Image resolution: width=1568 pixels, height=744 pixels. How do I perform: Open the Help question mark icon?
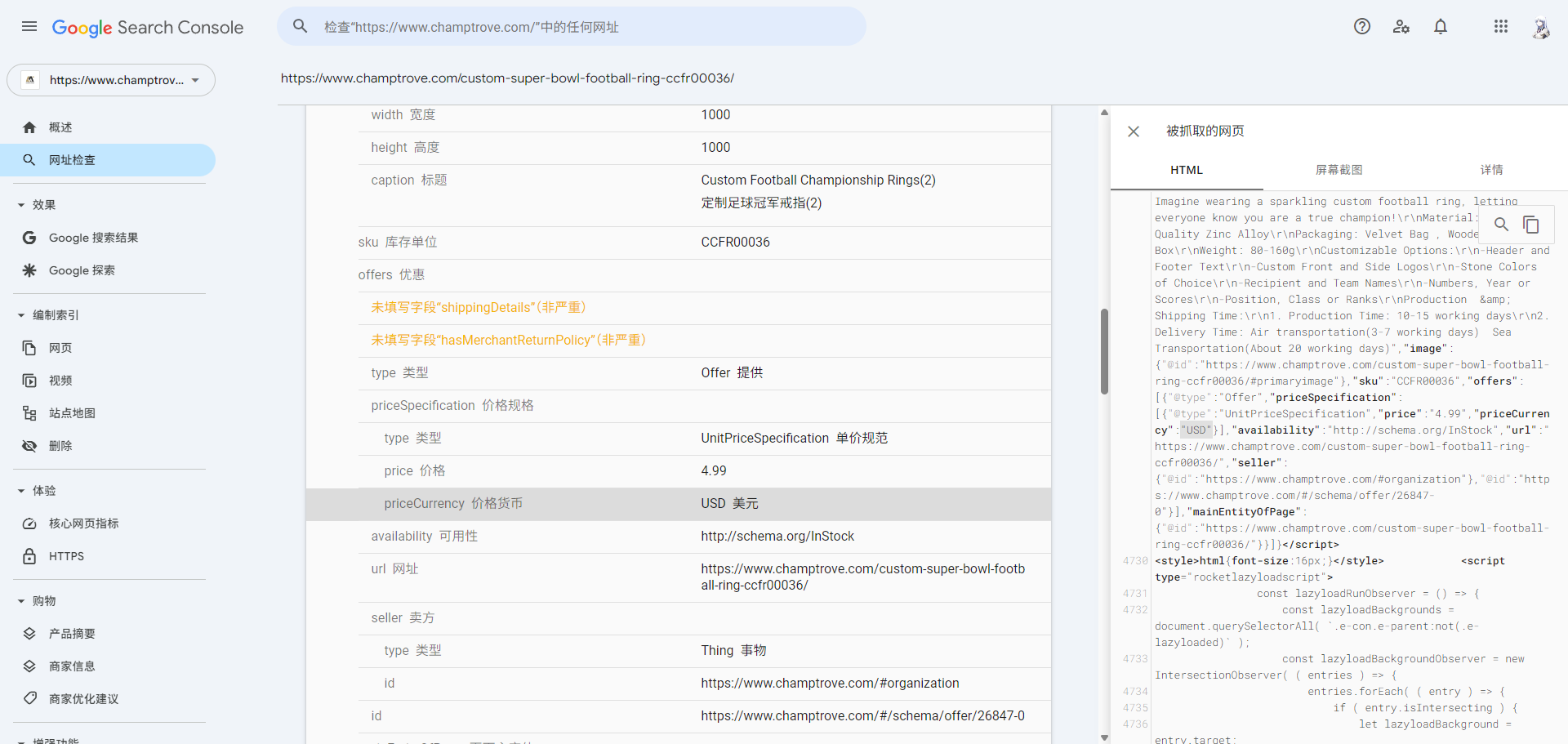(x=1362, y=26)
